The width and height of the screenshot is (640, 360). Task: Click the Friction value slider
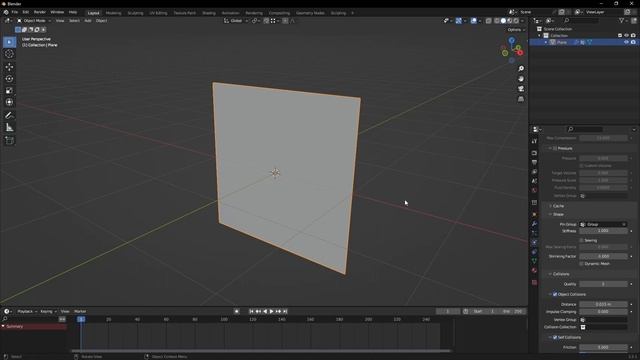[x=603, y=347]
